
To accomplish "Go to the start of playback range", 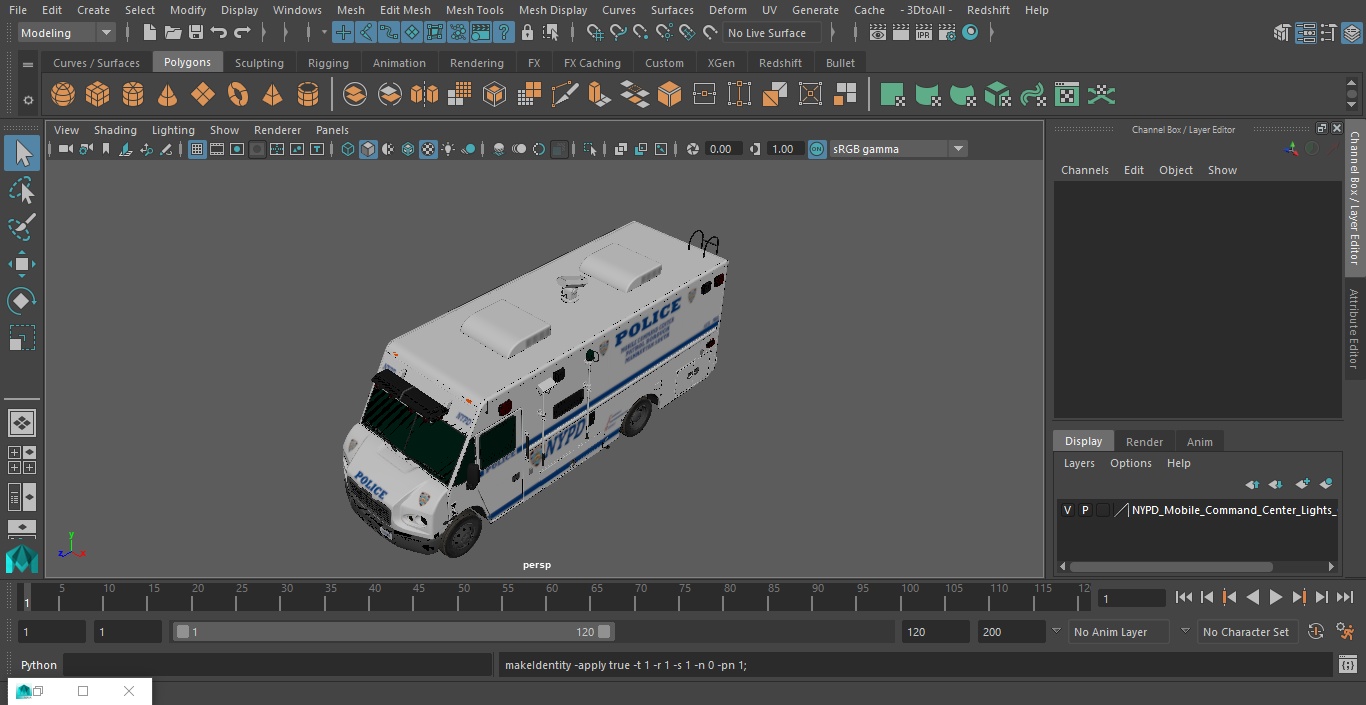I will [x=1184, y=597].
